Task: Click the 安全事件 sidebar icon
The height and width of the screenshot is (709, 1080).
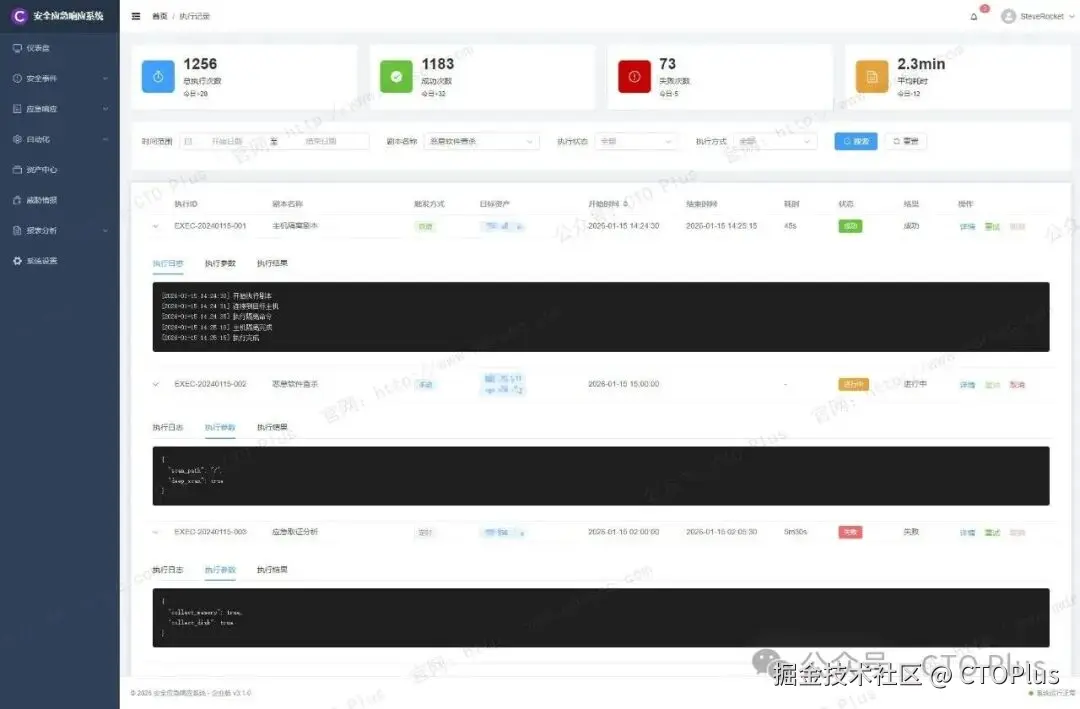Action: [x=17, y=79]
